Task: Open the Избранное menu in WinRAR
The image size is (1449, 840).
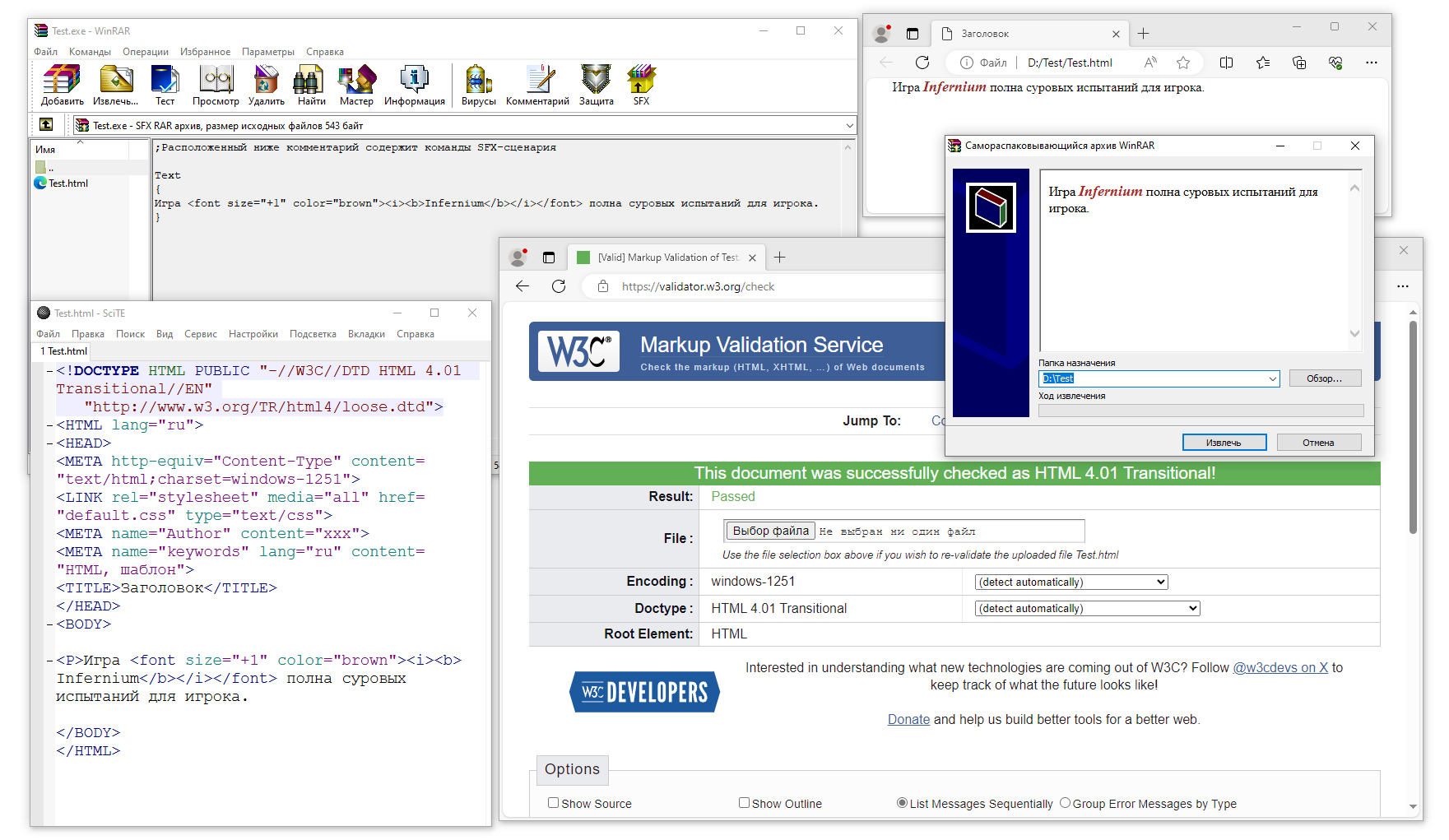Action: pyautogui.click(x=206, y=52)
